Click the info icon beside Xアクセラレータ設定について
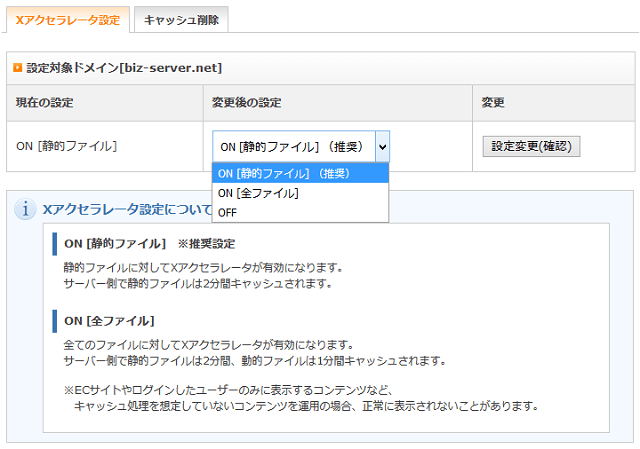 click(25, 209)
